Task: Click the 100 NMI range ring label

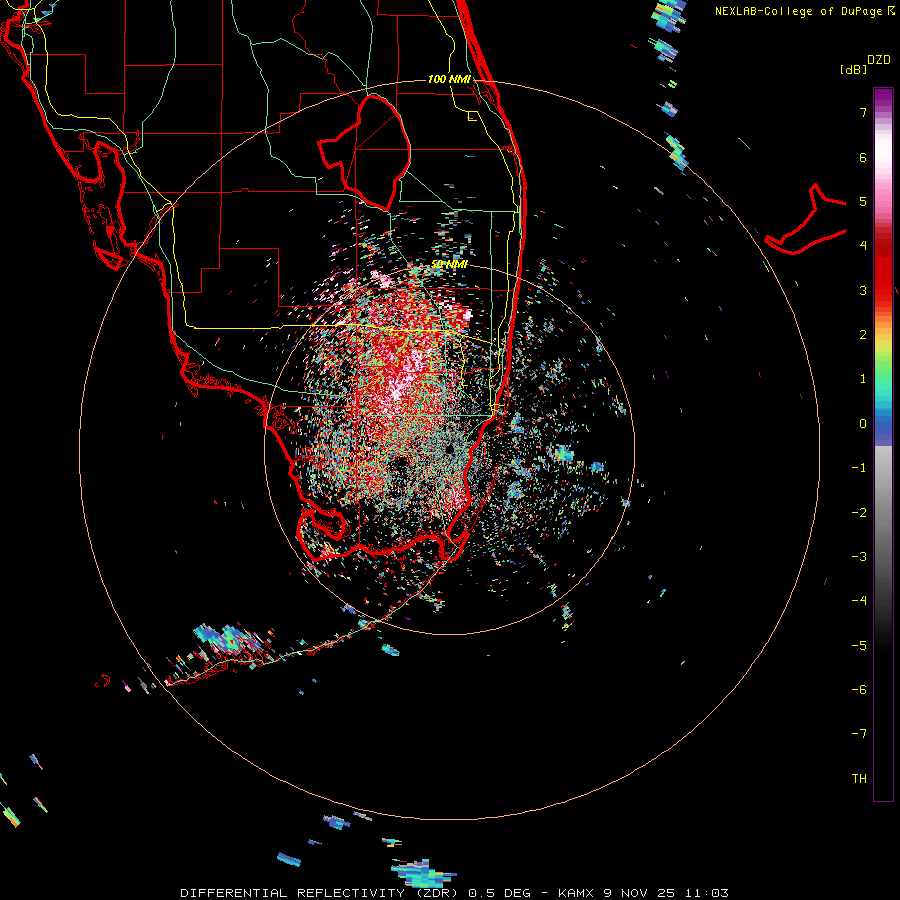Action: click(x=449, y=79)
